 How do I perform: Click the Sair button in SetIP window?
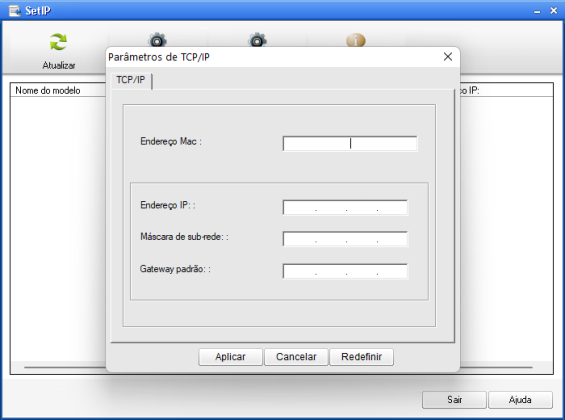click(x=454, y=400)
